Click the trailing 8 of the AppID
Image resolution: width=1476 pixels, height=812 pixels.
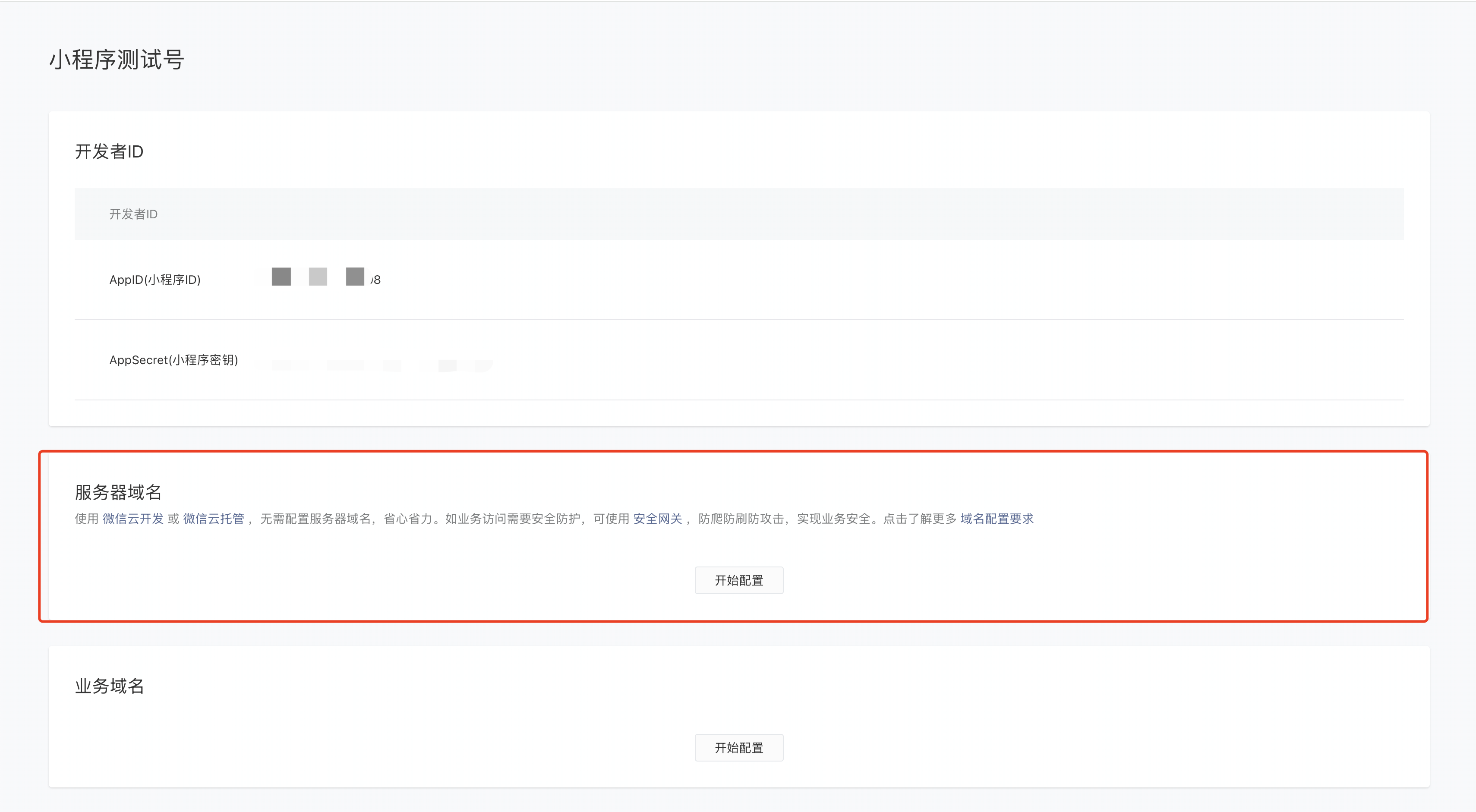[376, 280]
